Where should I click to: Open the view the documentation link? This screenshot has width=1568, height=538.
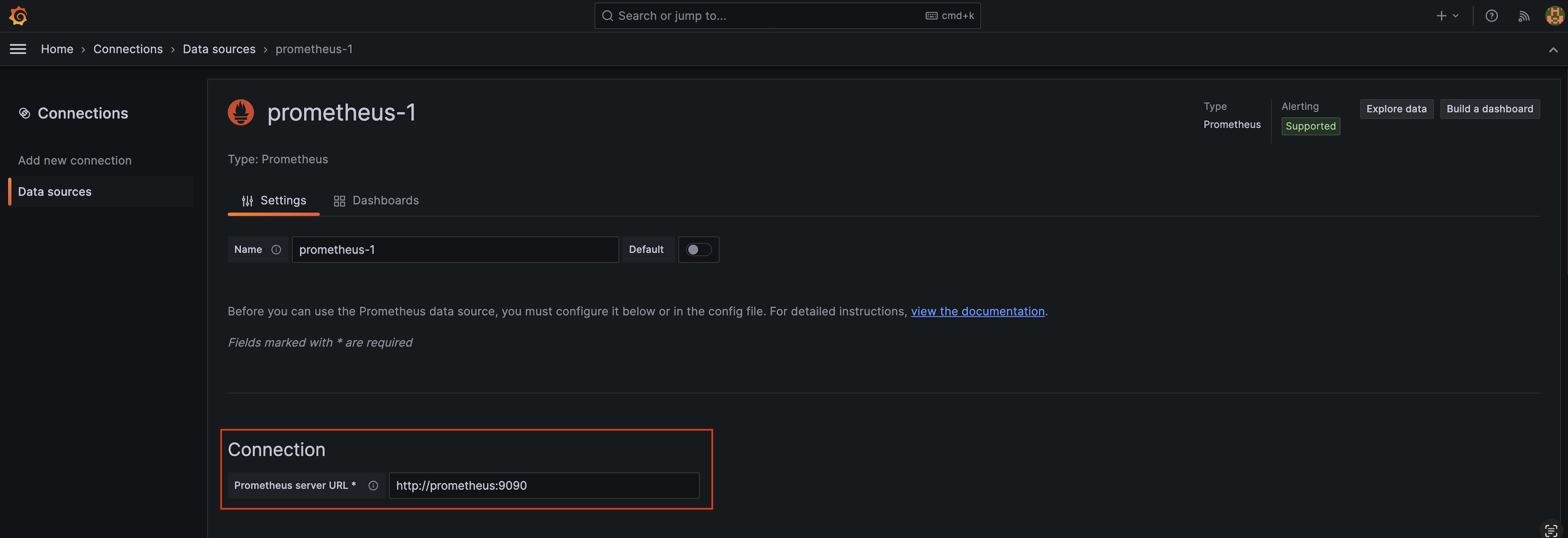pyautogui.click(x=977, y=311)
